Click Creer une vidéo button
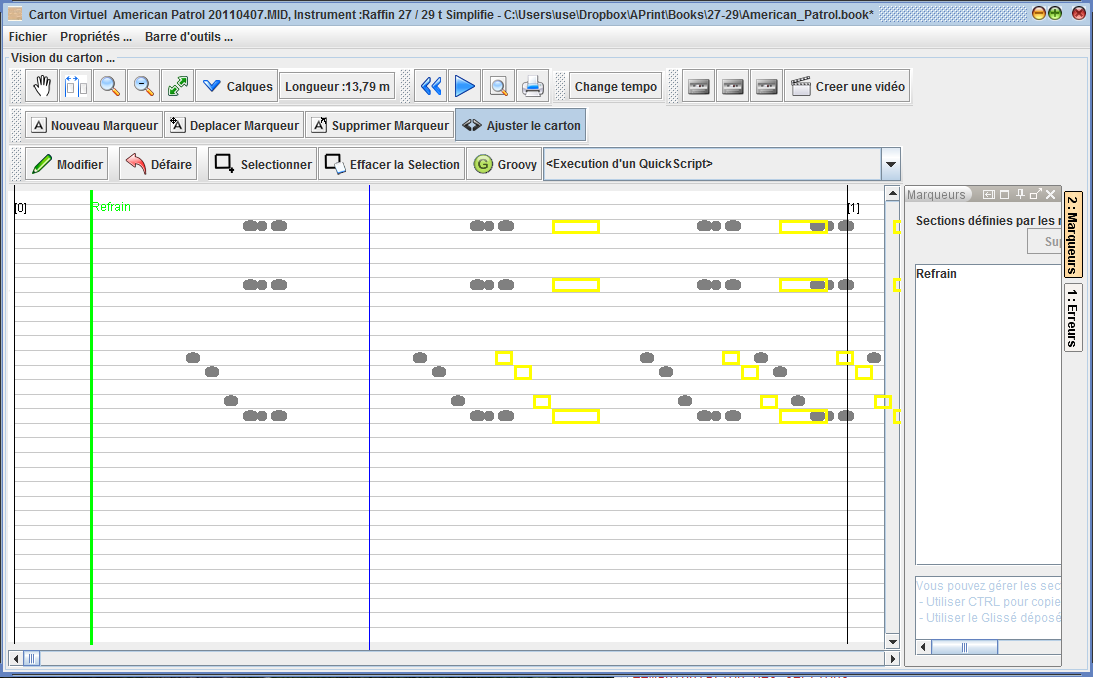This screenshot has height=678, width=1093. pos(848,87)
